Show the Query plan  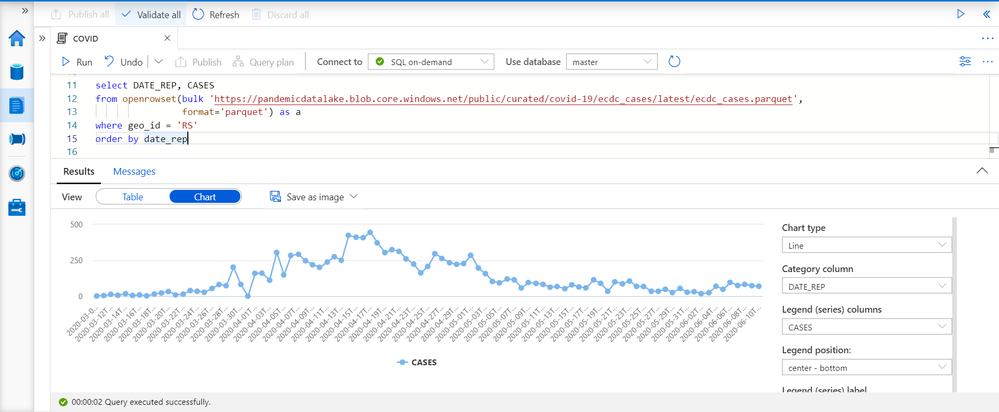coord(263,62)
